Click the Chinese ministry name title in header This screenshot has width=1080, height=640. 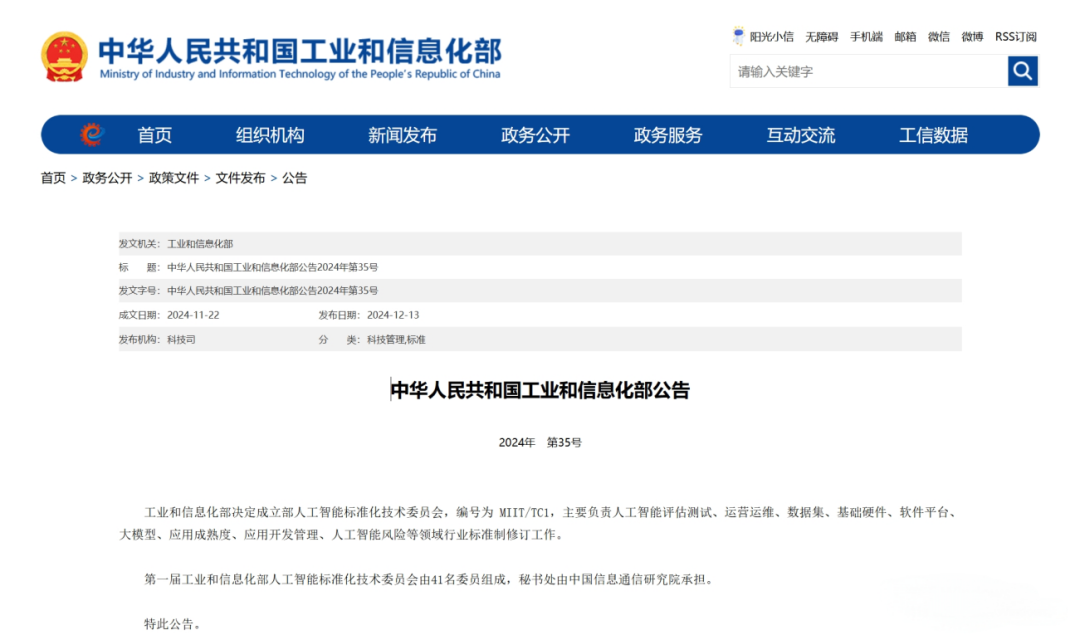pos(300,51)
